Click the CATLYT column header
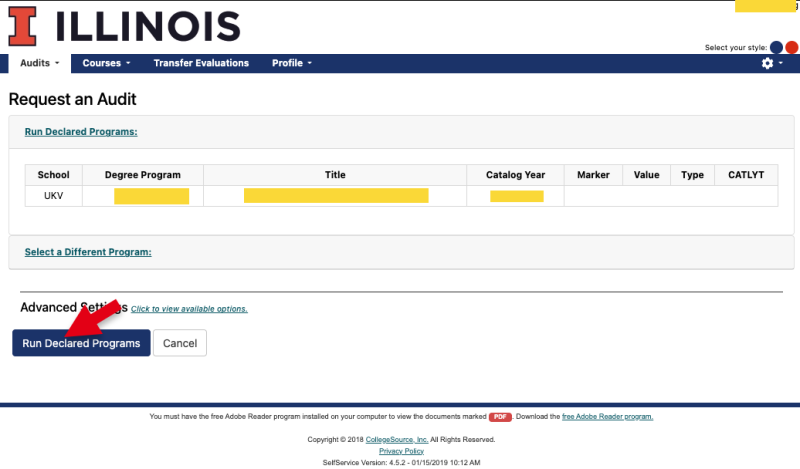 point(746,175)
